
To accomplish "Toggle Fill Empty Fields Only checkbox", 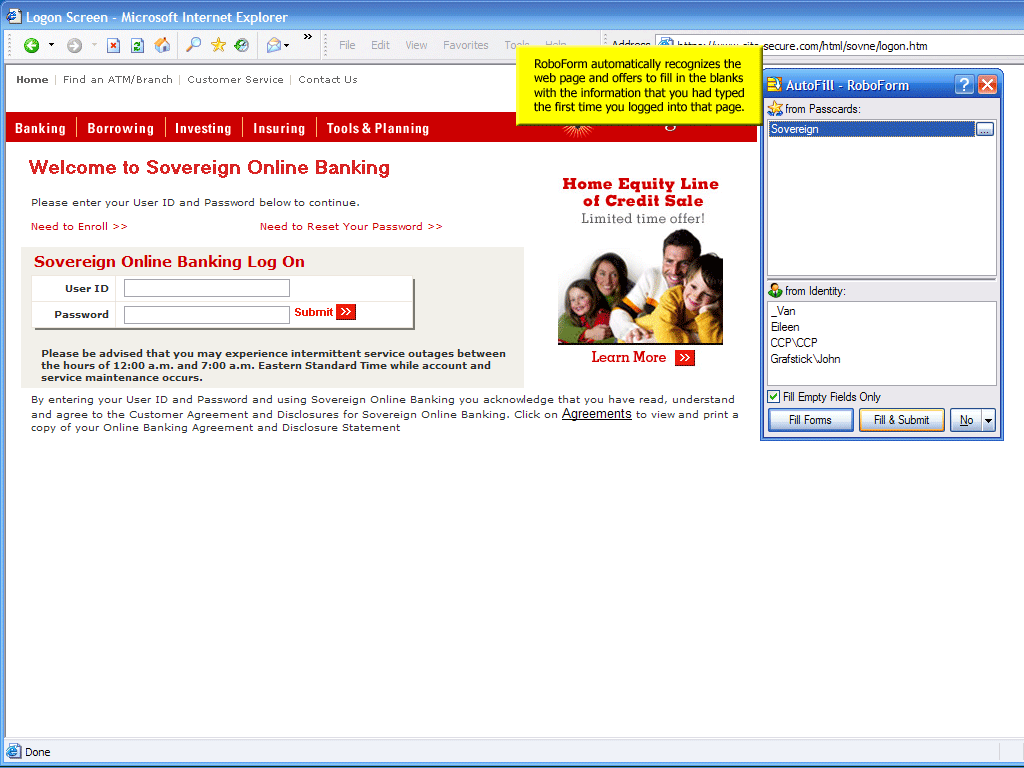I will pos(774,397).
